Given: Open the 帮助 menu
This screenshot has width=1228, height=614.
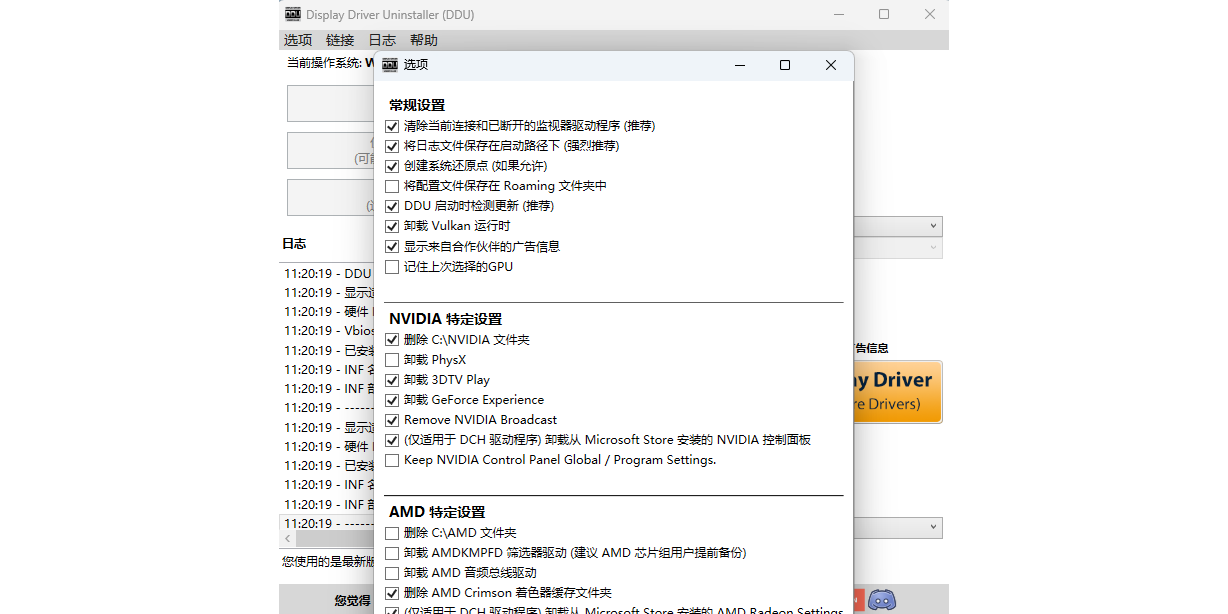Looking at the screenshot, I should pyautogui.click(x=423, y=40).
